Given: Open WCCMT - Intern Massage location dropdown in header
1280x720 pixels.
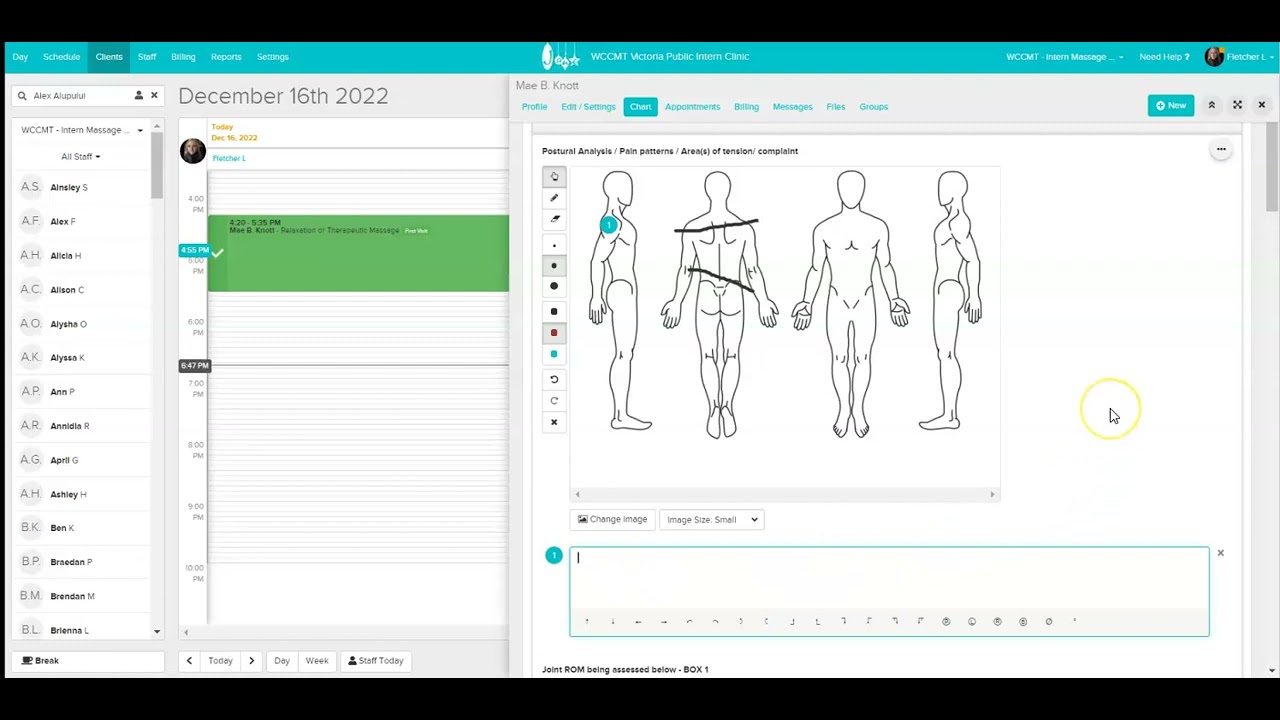Looking at the screenshot, I should (1064, 57).
